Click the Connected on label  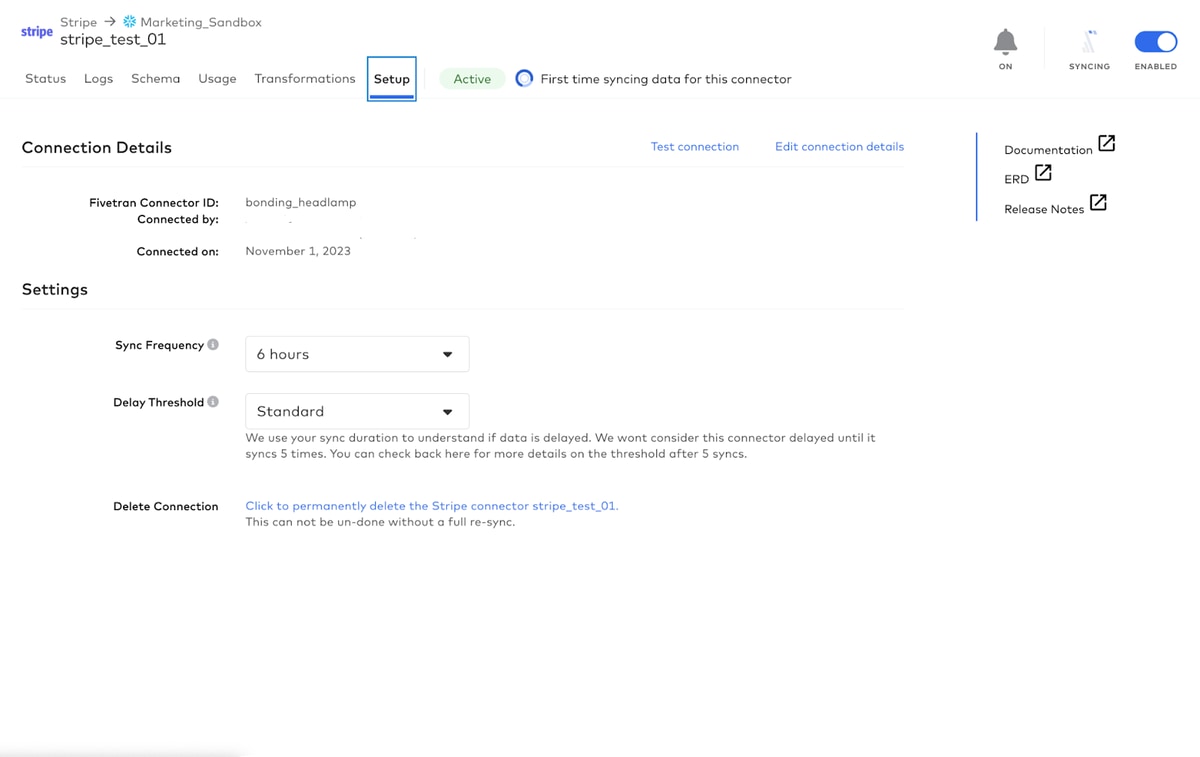pyautogui.click(x=177, y=251)
